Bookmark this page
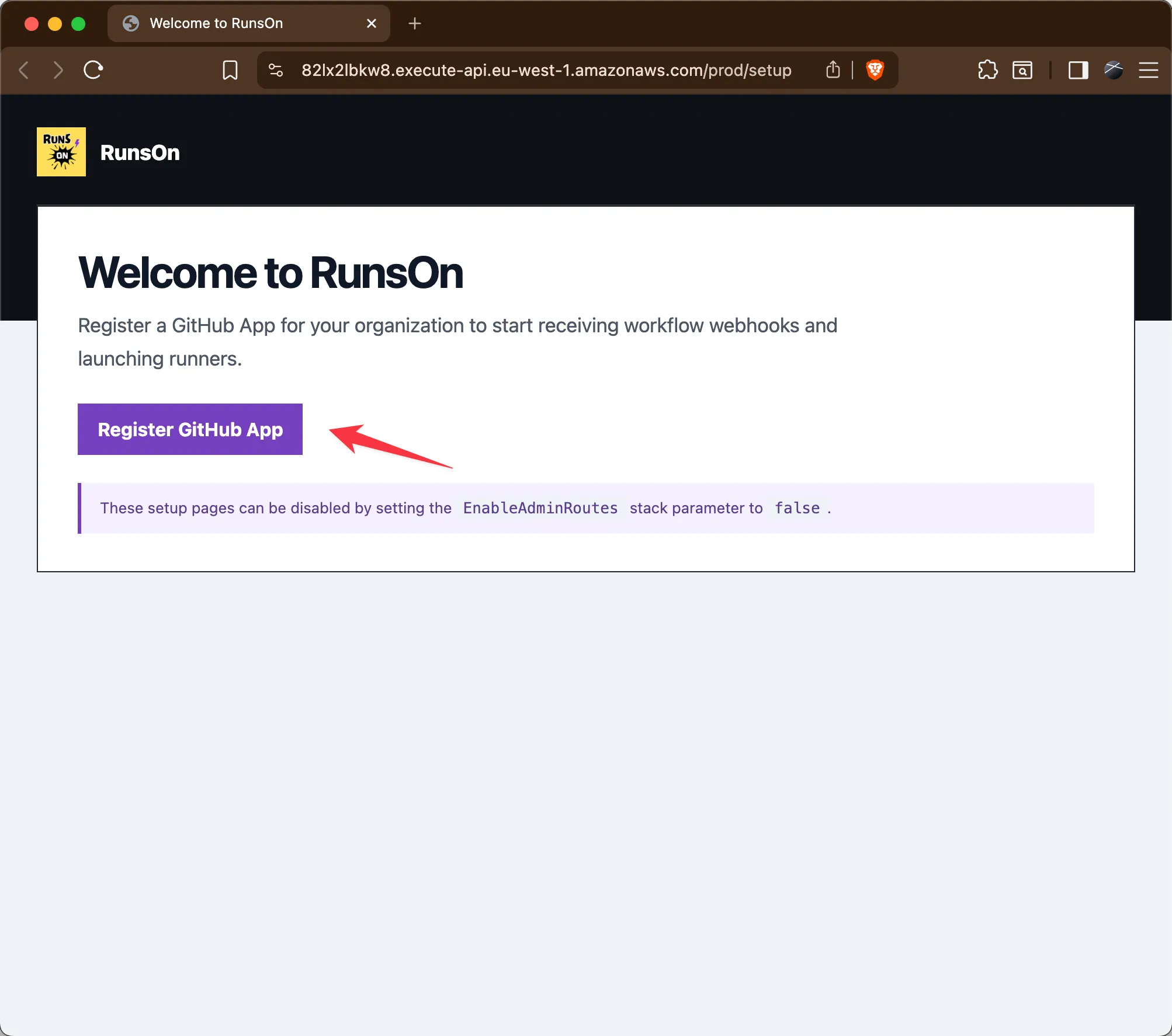The width and height of the screenshot is (1172, 1036). [230, 70]
